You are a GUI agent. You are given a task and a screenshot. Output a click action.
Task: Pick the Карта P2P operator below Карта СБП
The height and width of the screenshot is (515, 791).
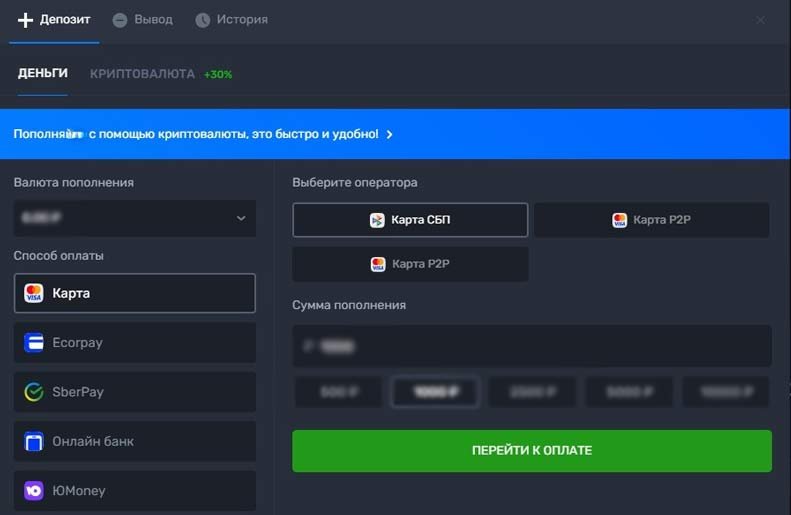pyautogui.click(x=410, y=264)
